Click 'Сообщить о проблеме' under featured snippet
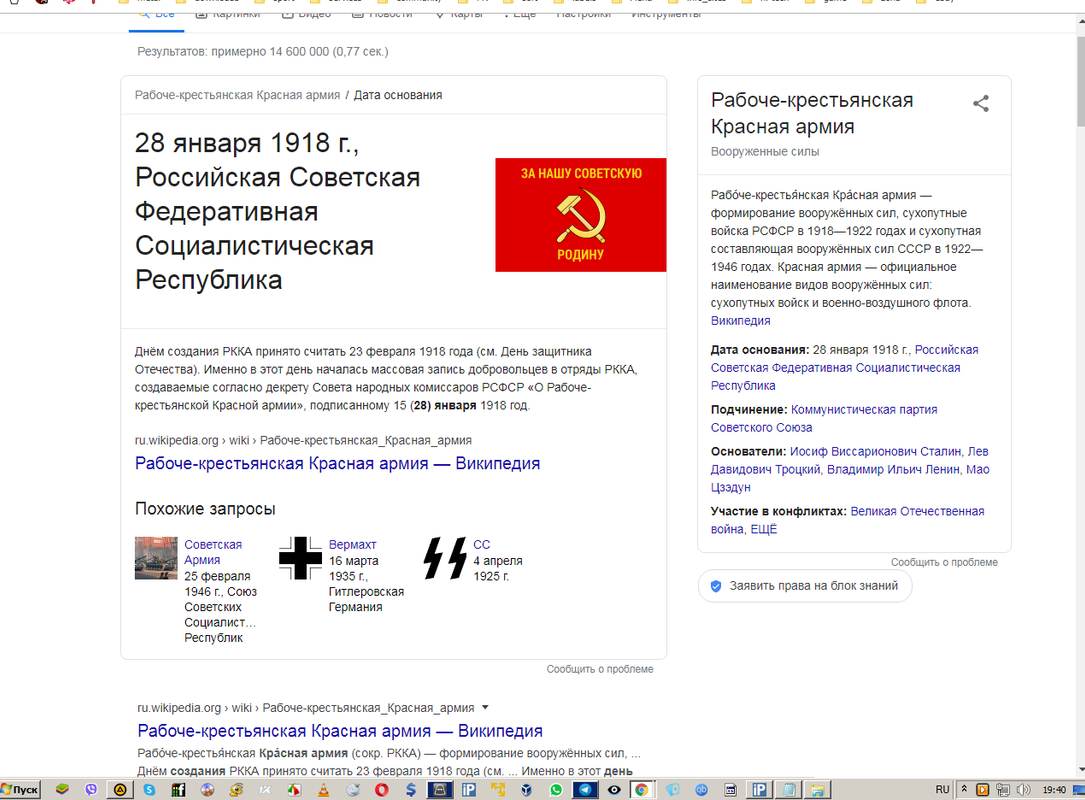Image resolution: width=1085 pixels, height=800 pixels. (x=600, y=669)
